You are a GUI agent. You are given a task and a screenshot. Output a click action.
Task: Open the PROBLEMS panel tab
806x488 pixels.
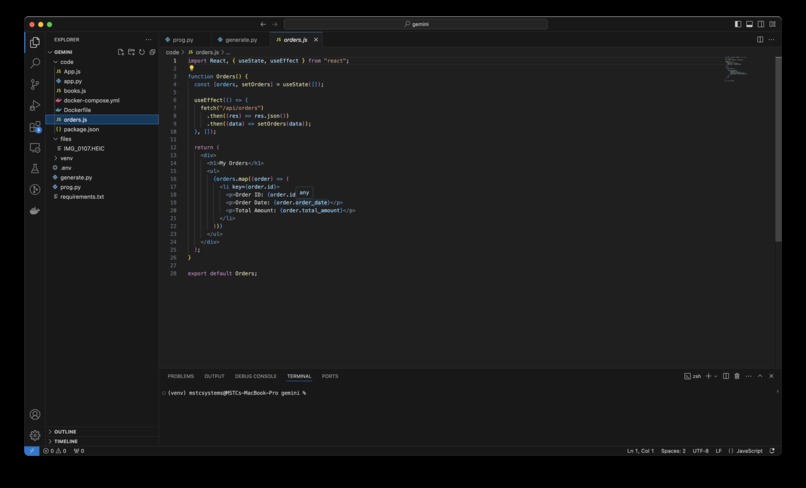[x=180, y=376]
